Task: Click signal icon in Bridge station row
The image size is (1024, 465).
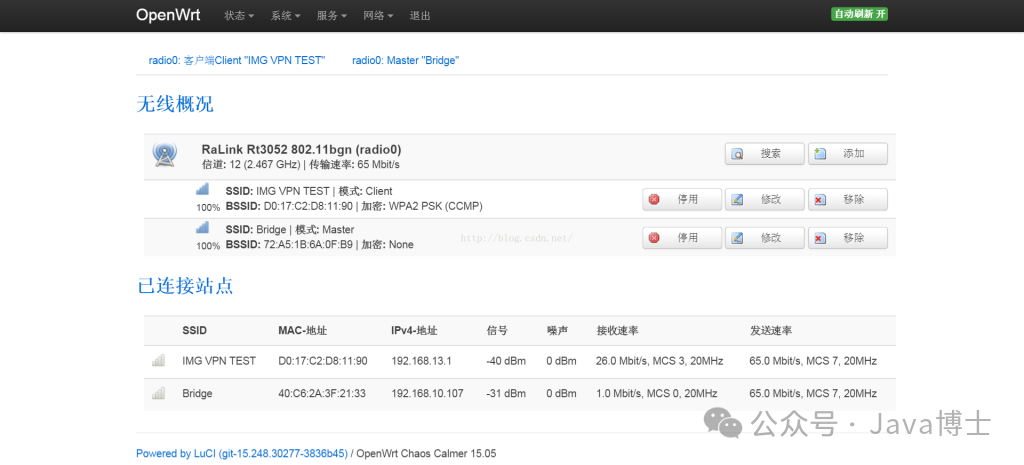Action: pyautogui.click(x=158, y=394)
